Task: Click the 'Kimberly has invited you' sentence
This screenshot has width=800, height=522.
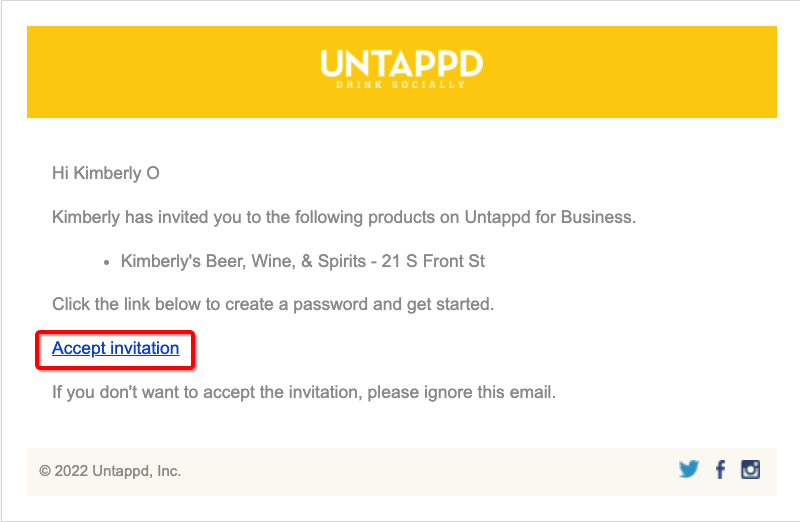Action: pyautogui.click(x=344, y=217)
